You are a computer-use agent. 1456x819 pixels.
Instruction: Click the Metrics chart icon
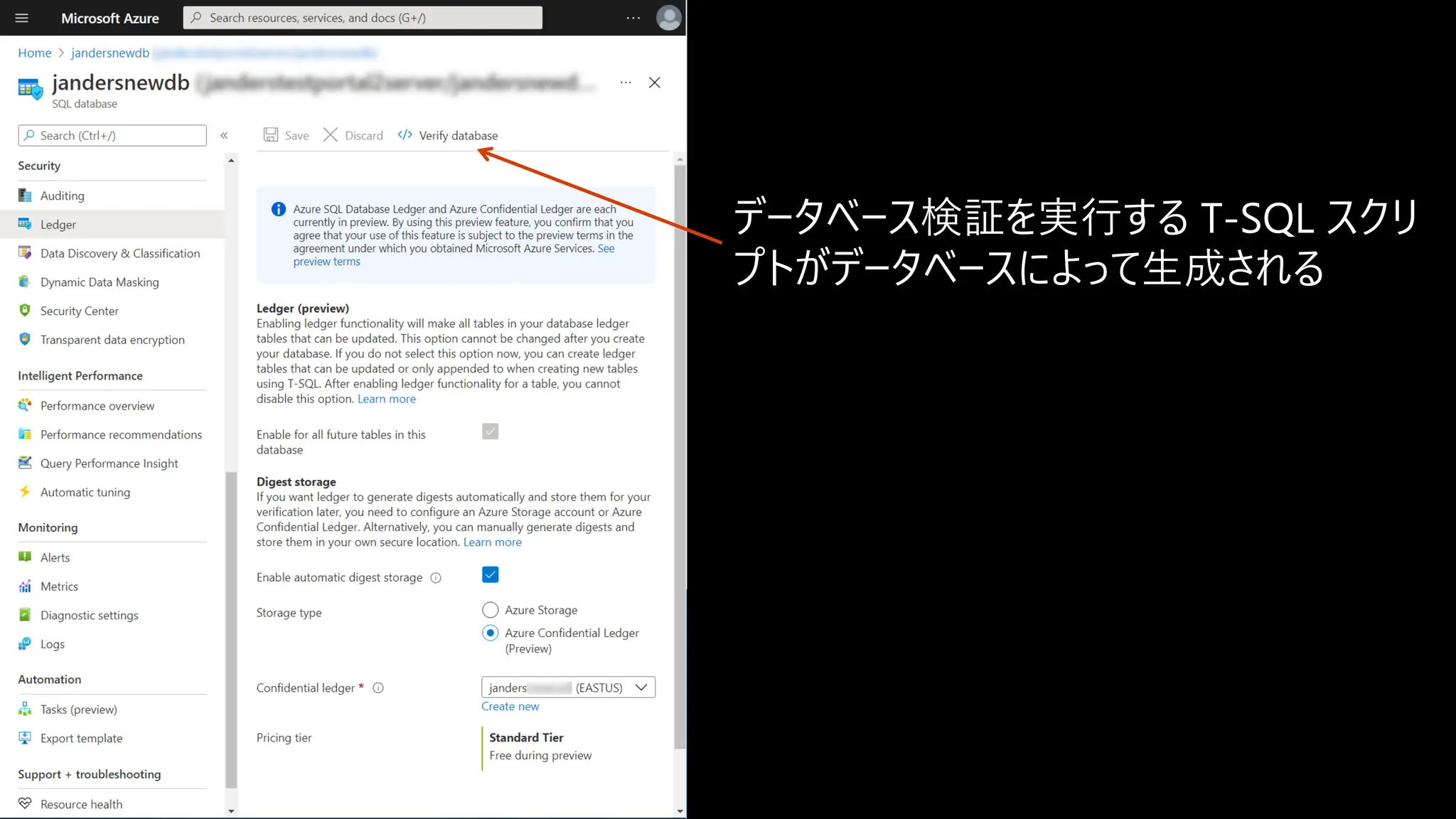[x=25, y=586]
